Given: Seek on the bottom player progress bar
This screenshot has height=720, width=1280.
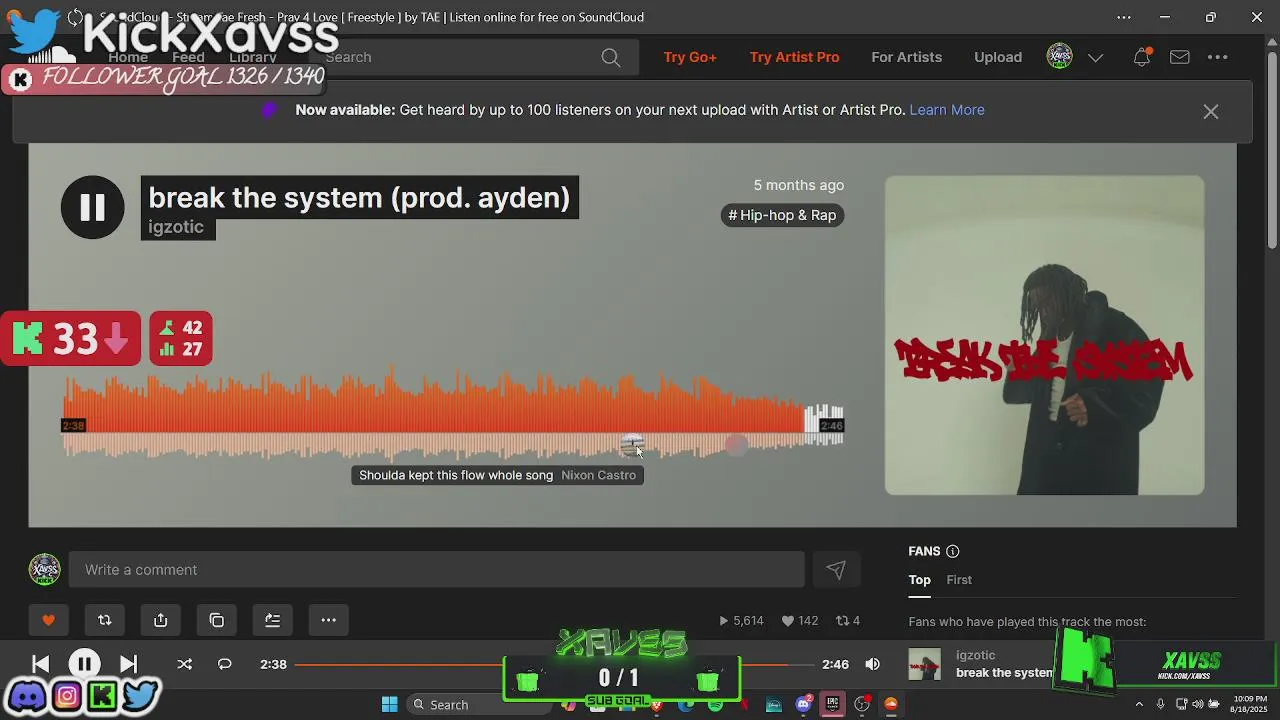Looking at the screenshot, I should point(555,664).
